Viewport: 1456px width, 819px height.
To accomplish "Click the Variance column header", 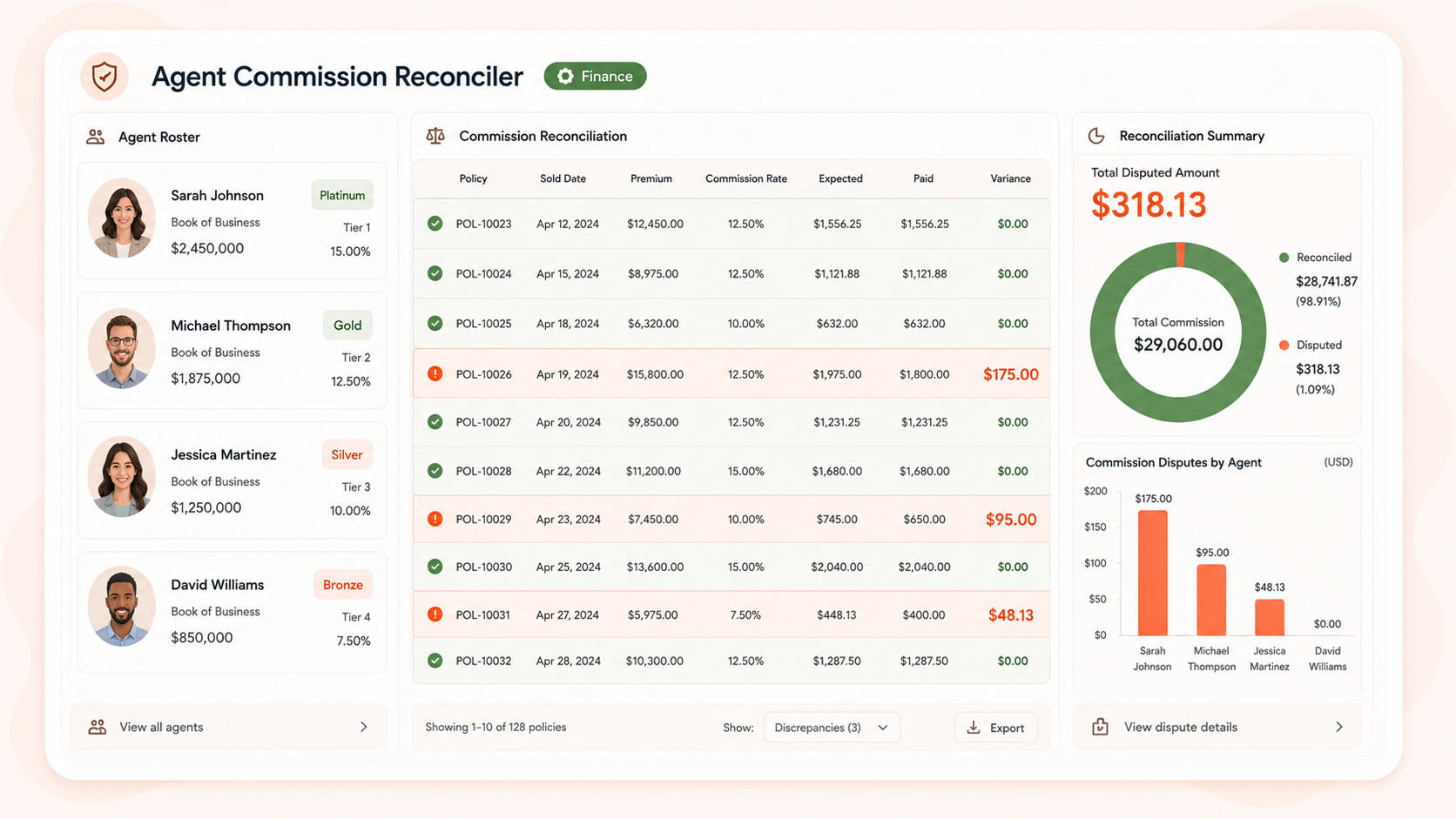I will tap(1010, 178).
